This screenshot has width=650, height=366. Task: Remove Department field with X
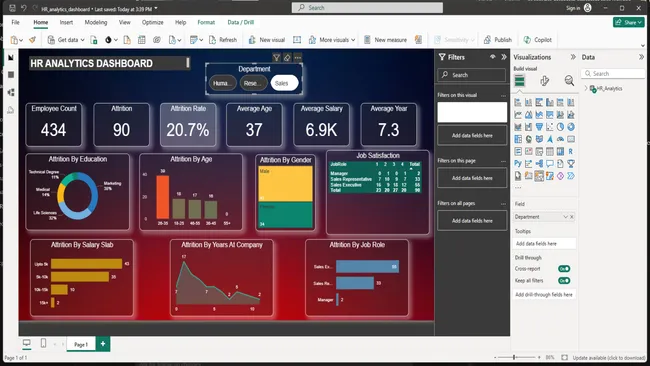click(x=572, y=217)
